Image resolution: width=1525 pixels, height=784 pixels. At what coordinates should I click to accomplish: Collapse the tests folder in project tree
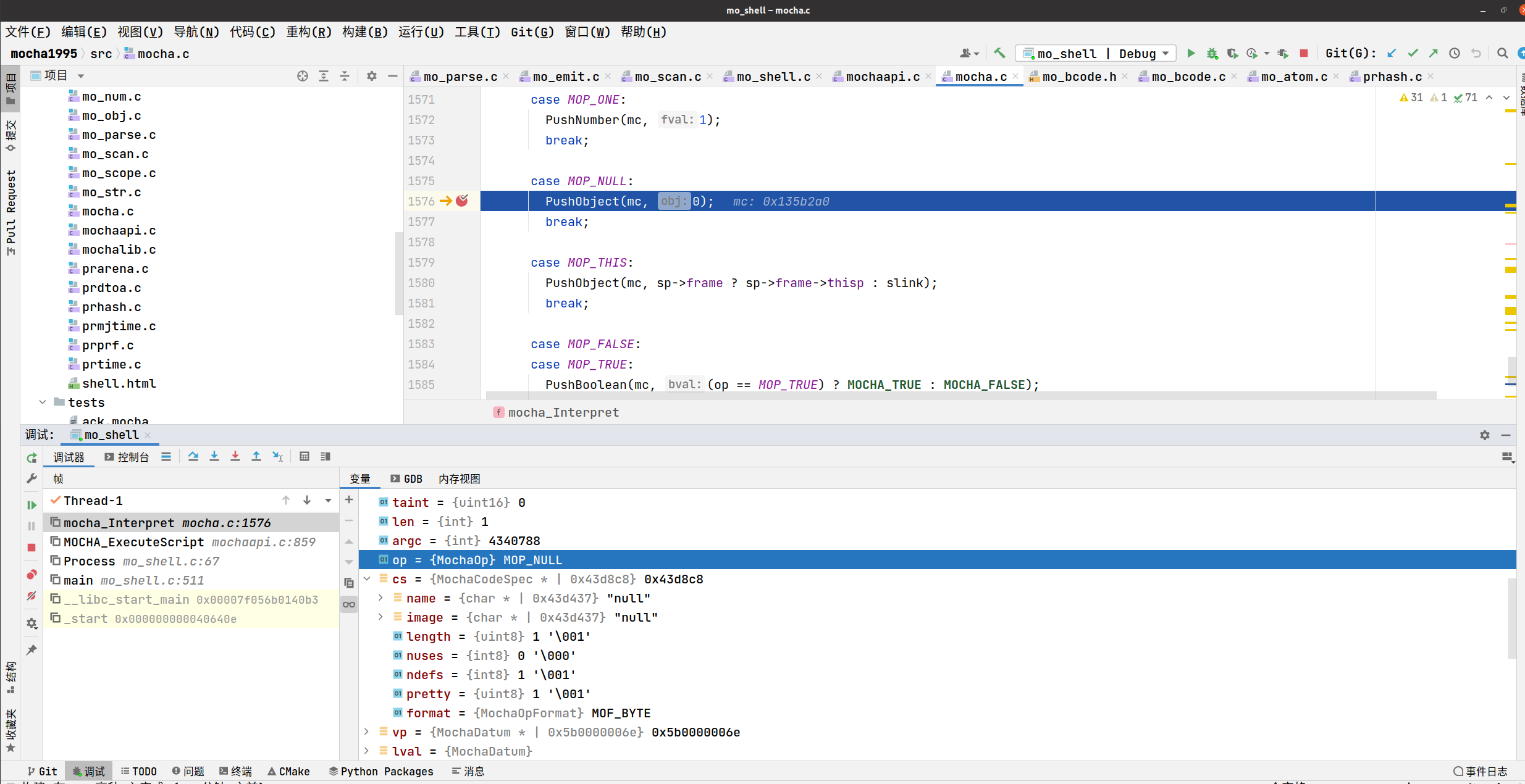43,402
